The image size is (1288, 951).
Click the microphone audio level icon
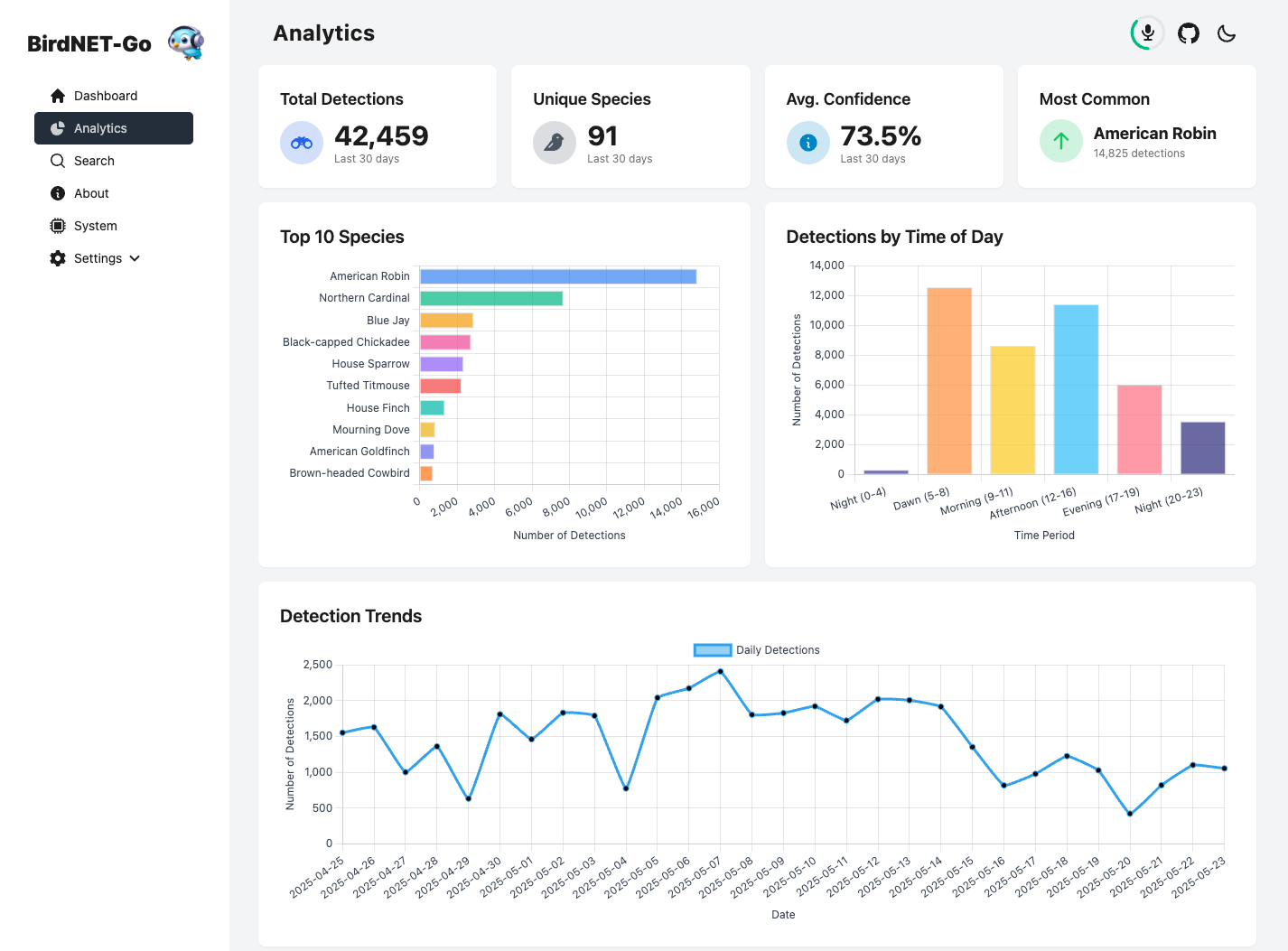click(1147, 33)
